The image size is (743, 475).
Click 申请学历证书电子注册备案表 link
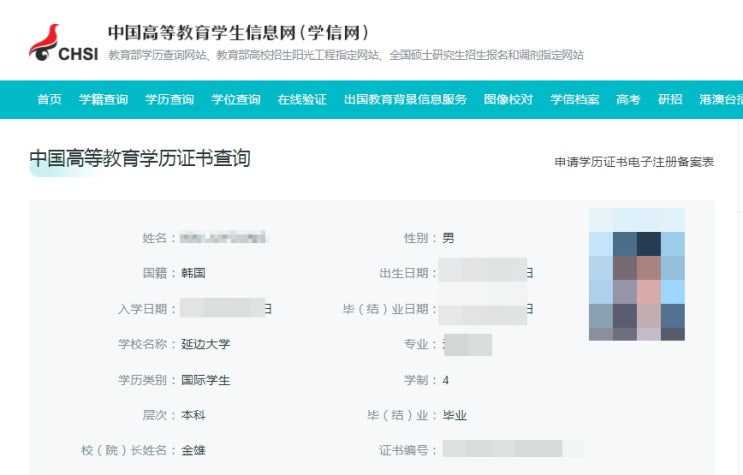click(634, 162)
